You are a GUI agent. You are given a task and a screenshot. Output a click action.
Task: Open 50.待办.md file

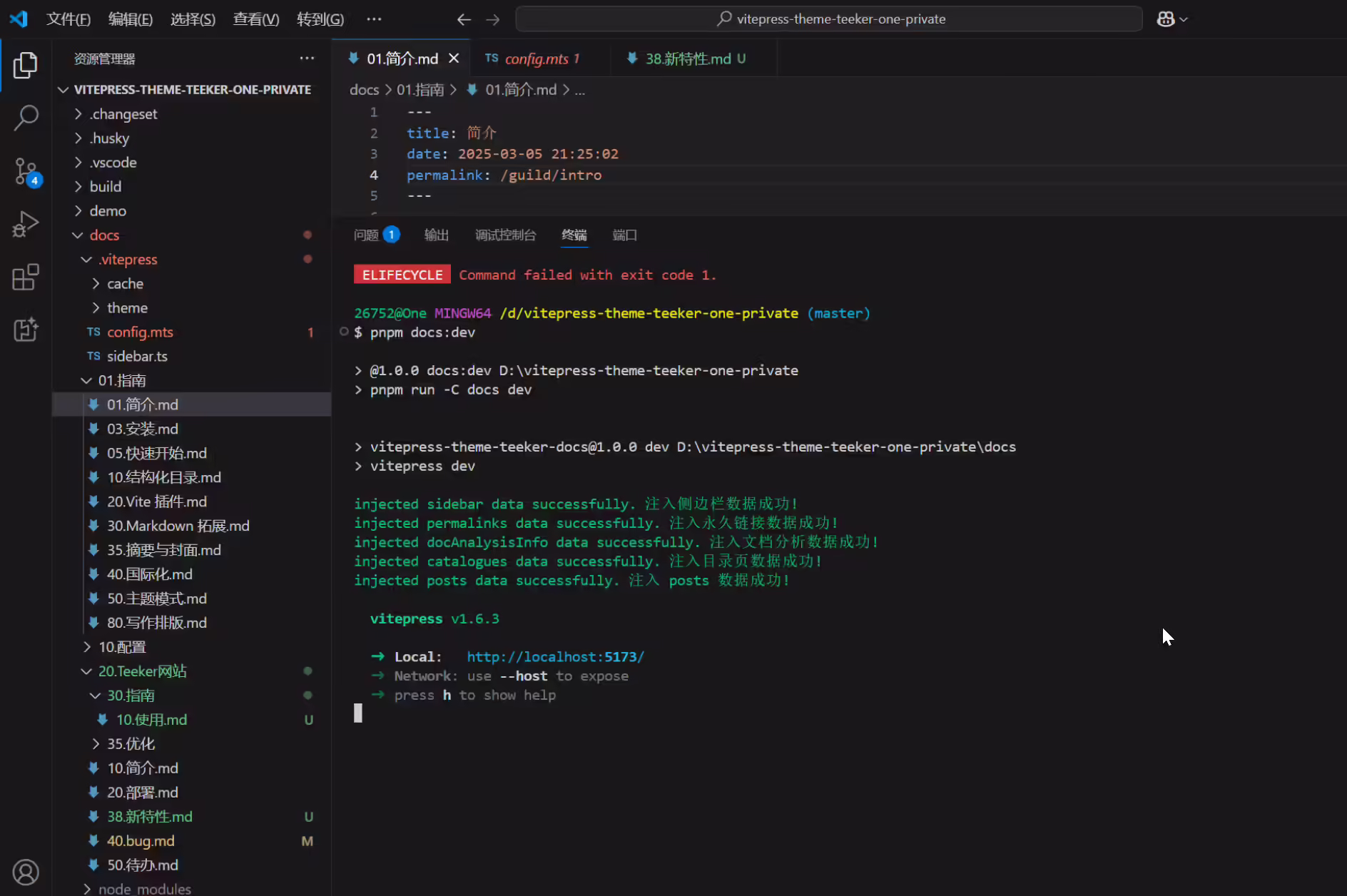point(191,865)
